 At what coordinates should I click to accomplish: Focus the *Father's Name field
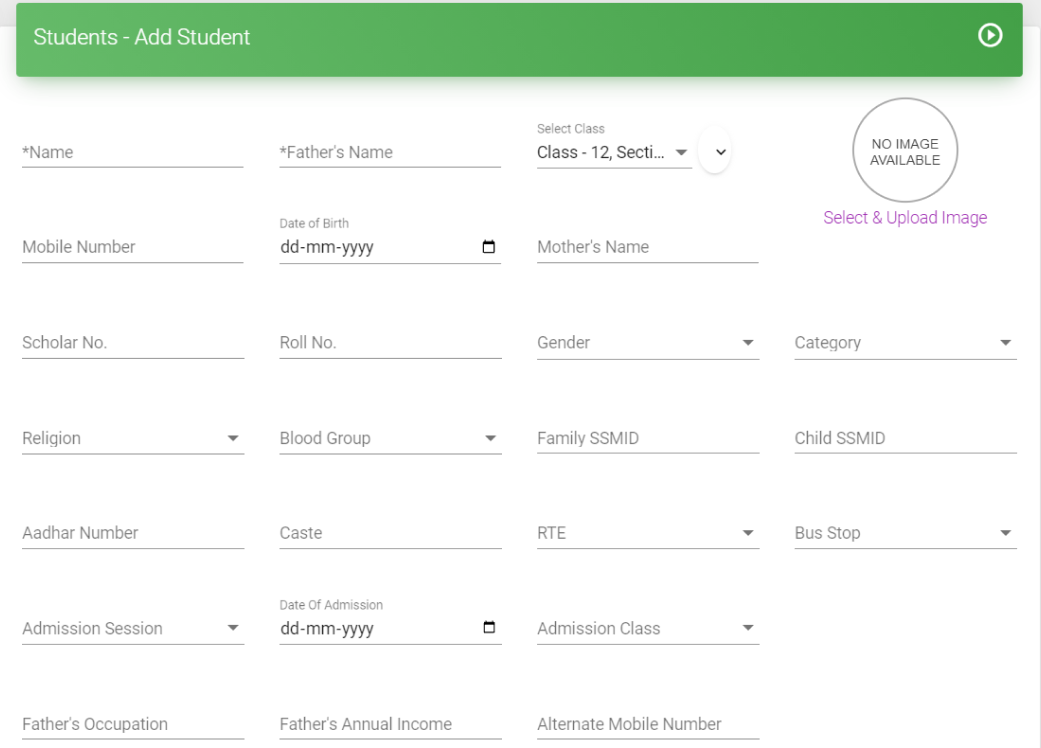click(390, 152)
